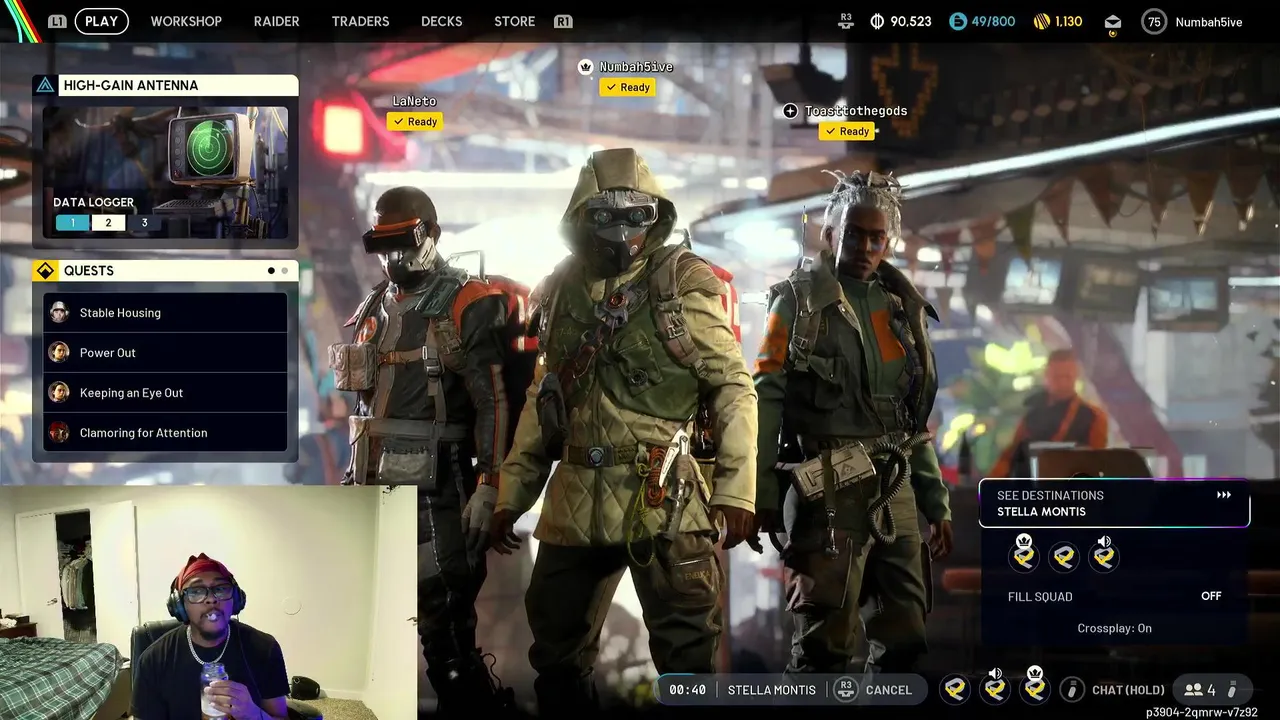The image size is (1280, 720).
Task: Select the Toasttothegods player name
Action: (856, 111)
